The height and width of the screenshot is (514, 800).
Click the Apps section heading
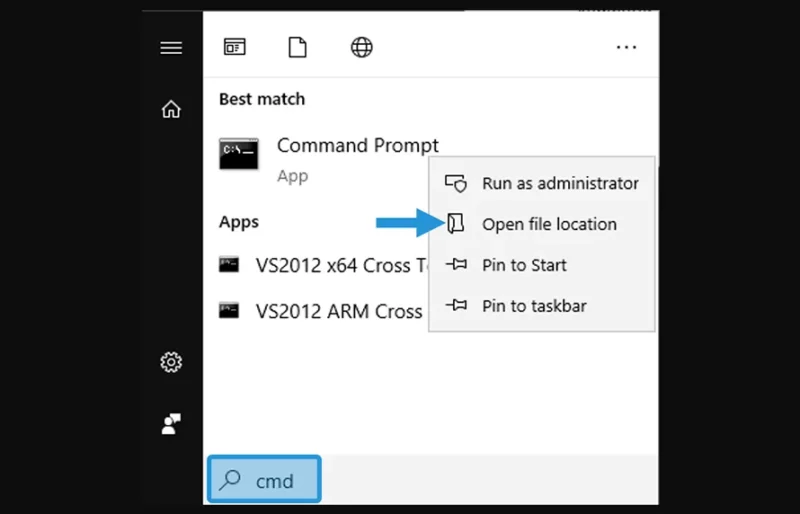coord(239,222)
